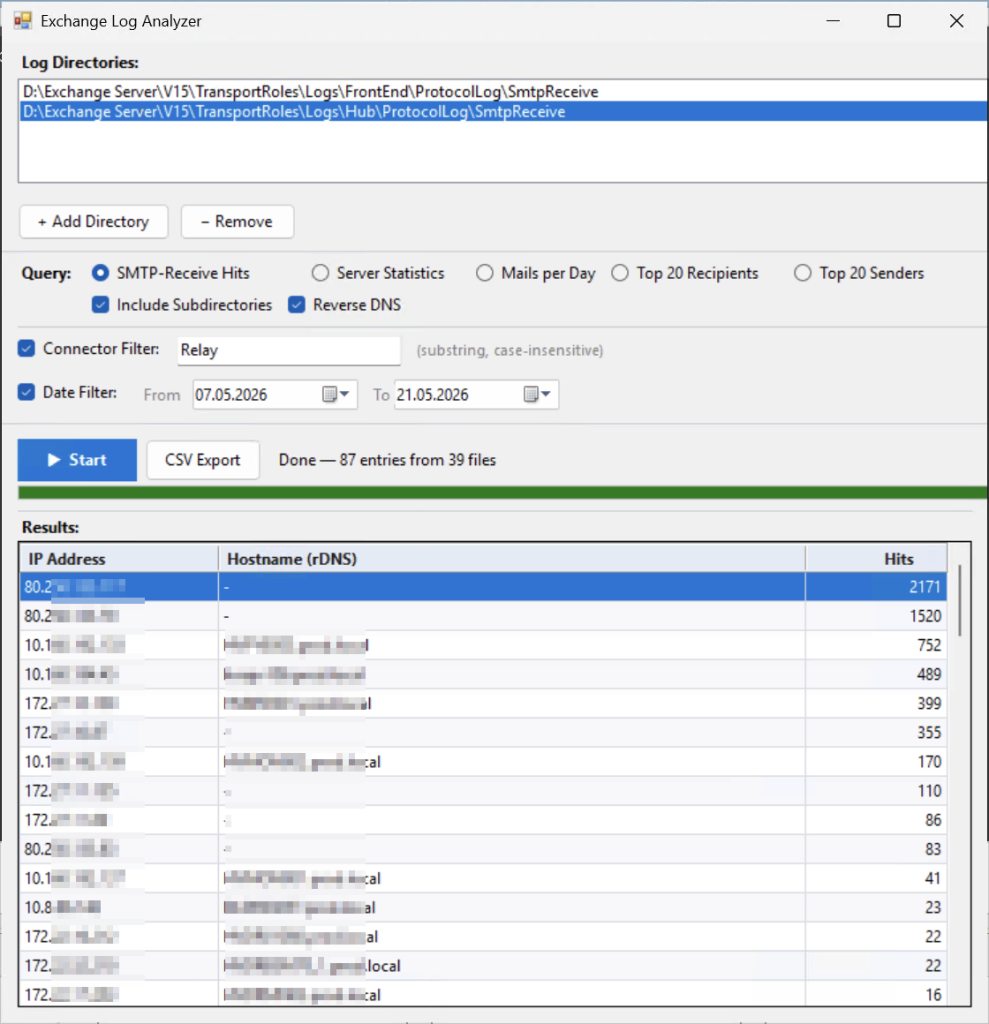Click the green progress bar
The width and height of the screenshot is (989, 1024).
click(x=503, y=492)
